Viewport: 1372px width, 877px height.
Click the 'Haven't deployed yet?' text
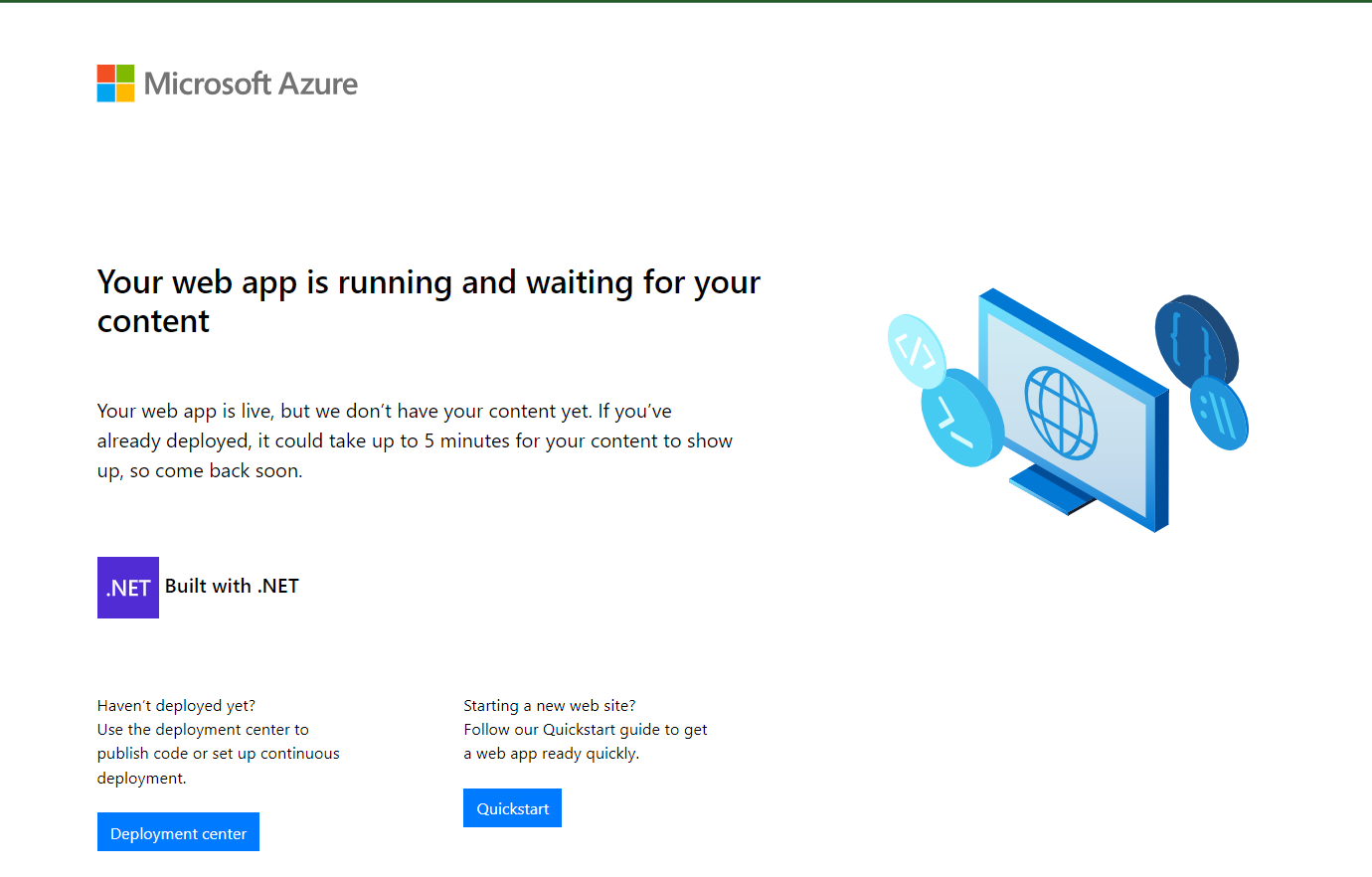176,705
